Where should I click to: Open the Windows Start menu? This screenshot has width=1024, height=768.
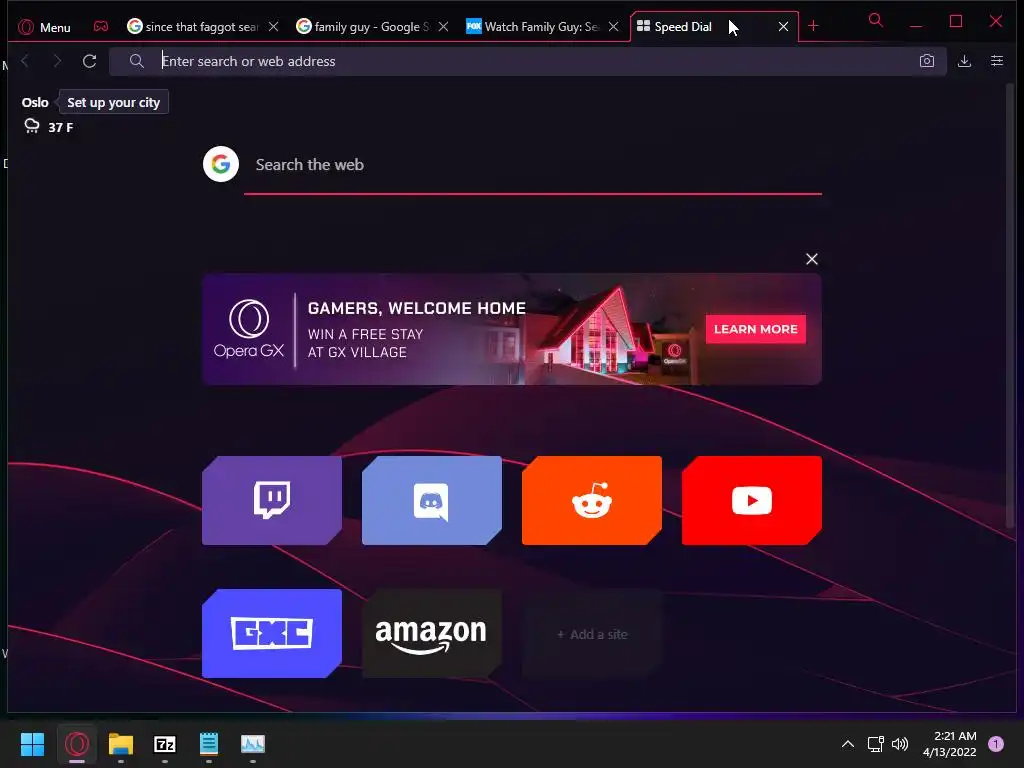(x=32, y=744)
